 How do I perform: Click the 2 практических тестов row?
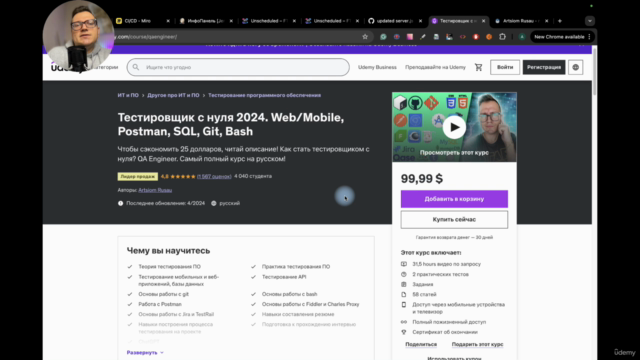(x=435, y=274)
